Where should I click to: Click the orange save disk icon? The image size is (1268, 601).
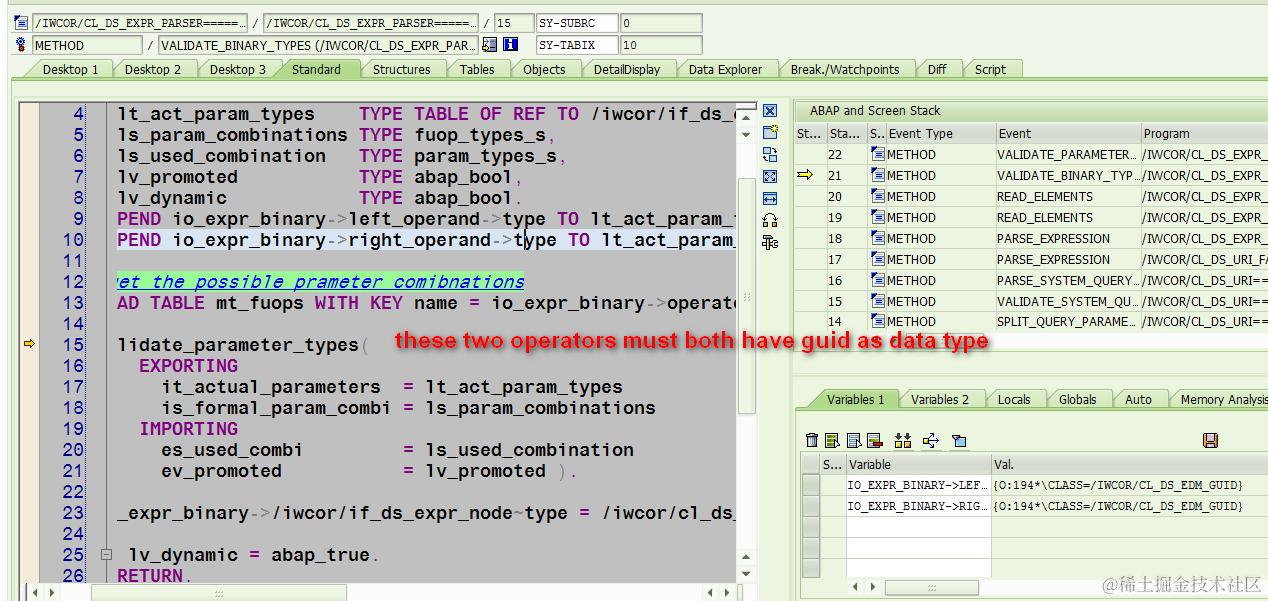[1210, 440]
